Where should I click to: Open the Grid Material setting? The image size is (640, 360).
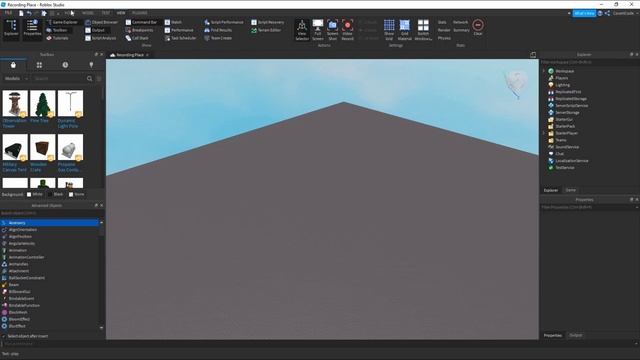coord(404,30)
